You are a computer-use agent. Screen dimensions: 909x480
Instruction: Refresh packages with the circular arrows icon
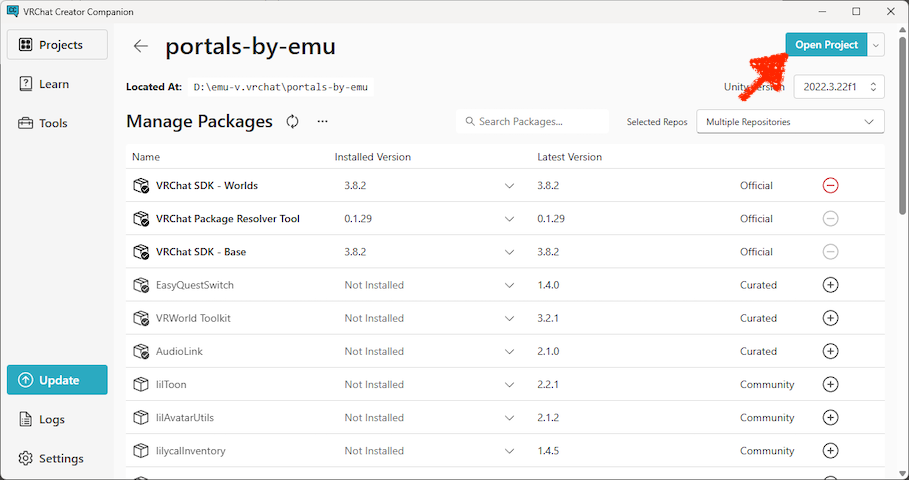coord(292,121)
